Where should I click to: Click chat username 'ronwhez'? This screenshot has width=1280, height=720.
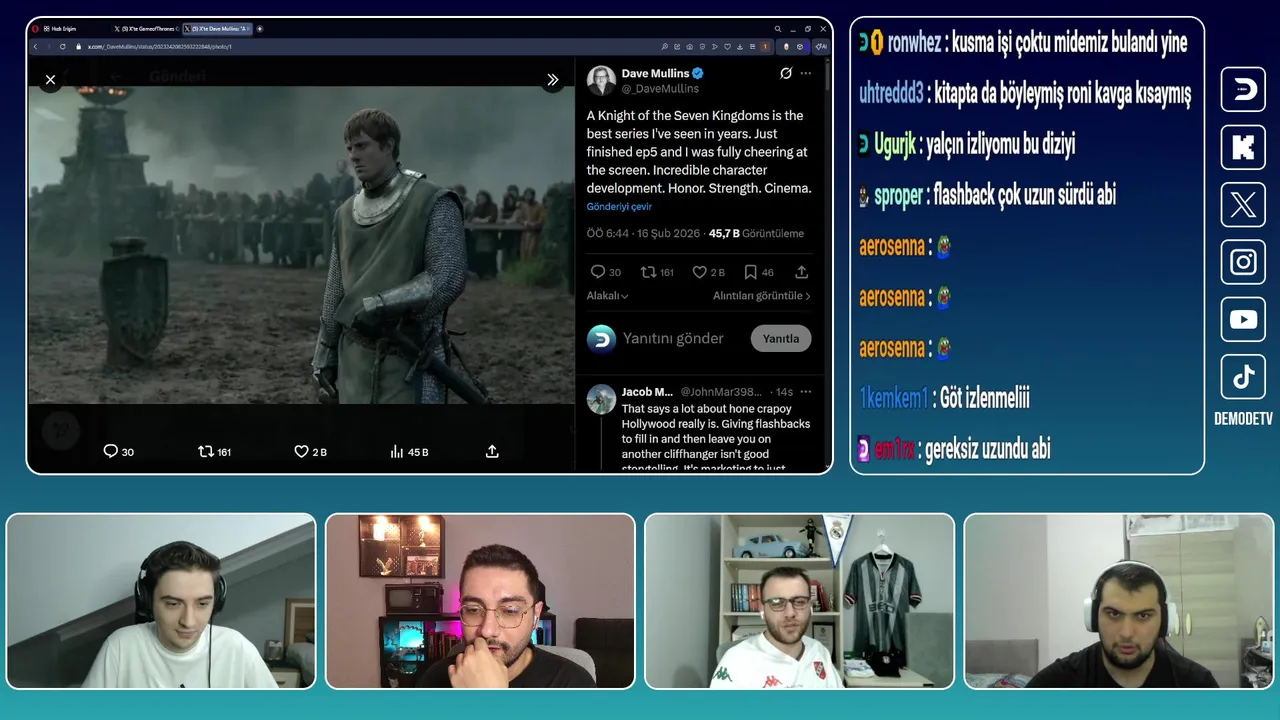click(914, 42)
